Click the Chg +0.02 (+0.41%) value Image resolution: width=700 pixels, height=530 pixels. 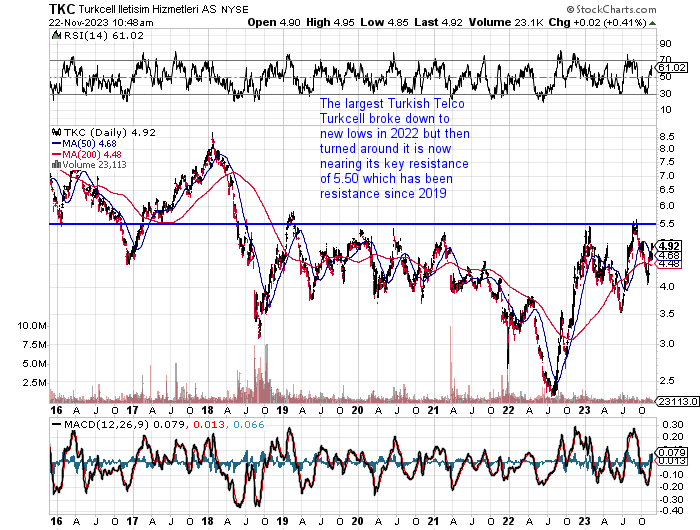tap(597, 22)
